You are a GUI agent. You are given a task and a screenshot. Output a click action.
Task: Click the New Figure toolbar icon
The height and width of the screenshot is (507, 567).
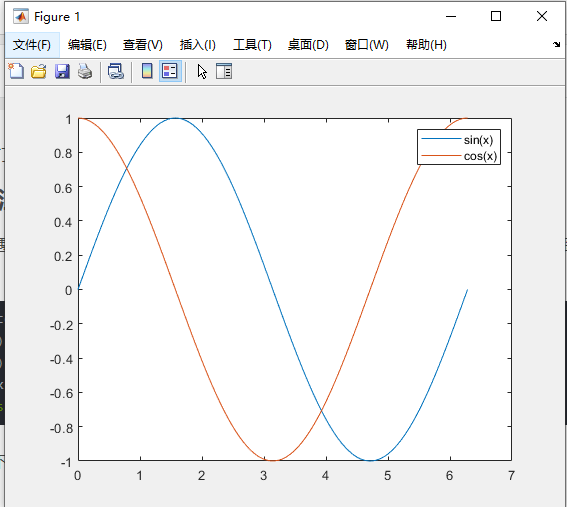[x=16, y=71]
